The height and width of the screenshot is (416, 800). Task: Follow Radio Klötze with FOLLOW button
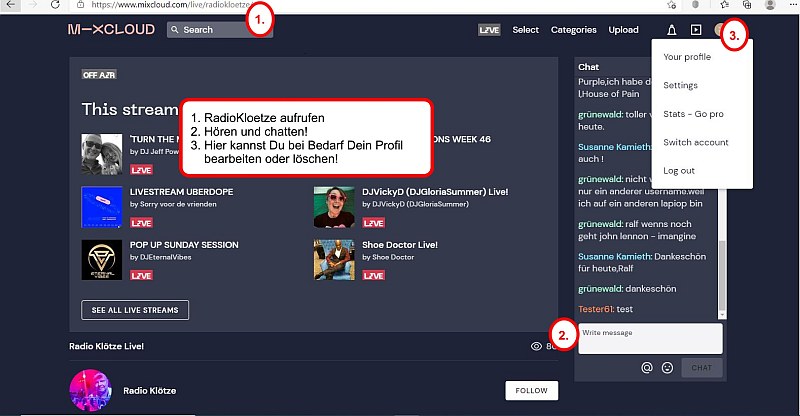[x=532, y=390]
